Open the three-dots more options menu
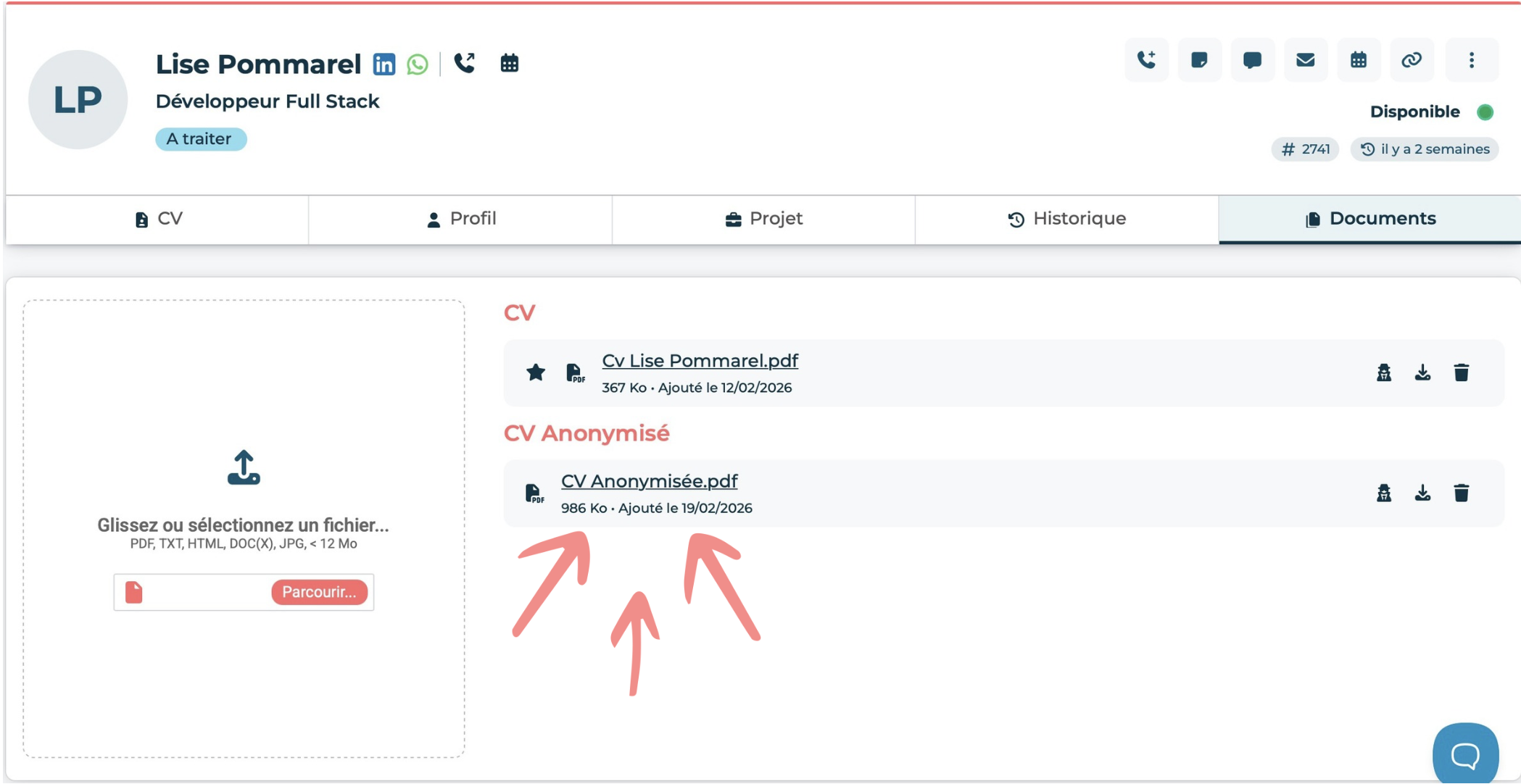The width and height of the screenshot is (1521, 784). coord(1471,60)
